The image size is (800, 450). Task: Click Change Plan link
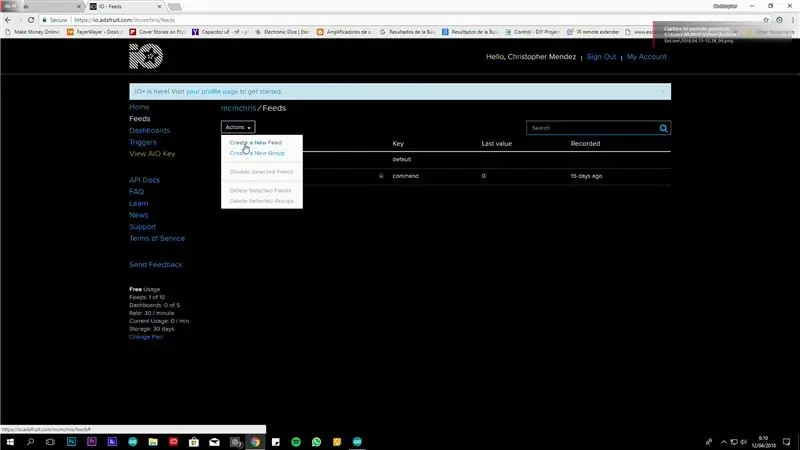[146, 337]
